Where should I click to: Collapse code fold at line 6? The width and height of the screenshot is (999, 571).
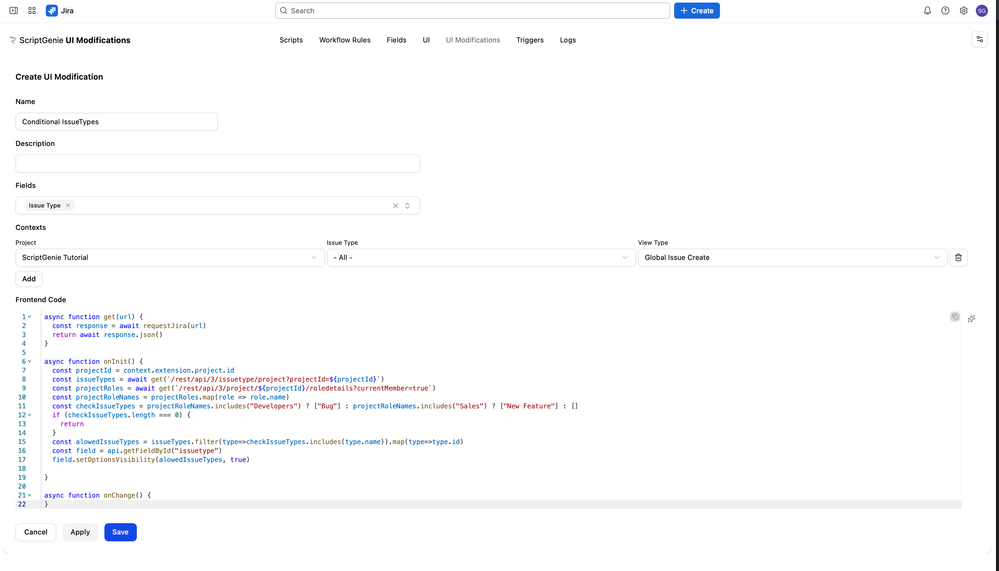tap(29, 361)
